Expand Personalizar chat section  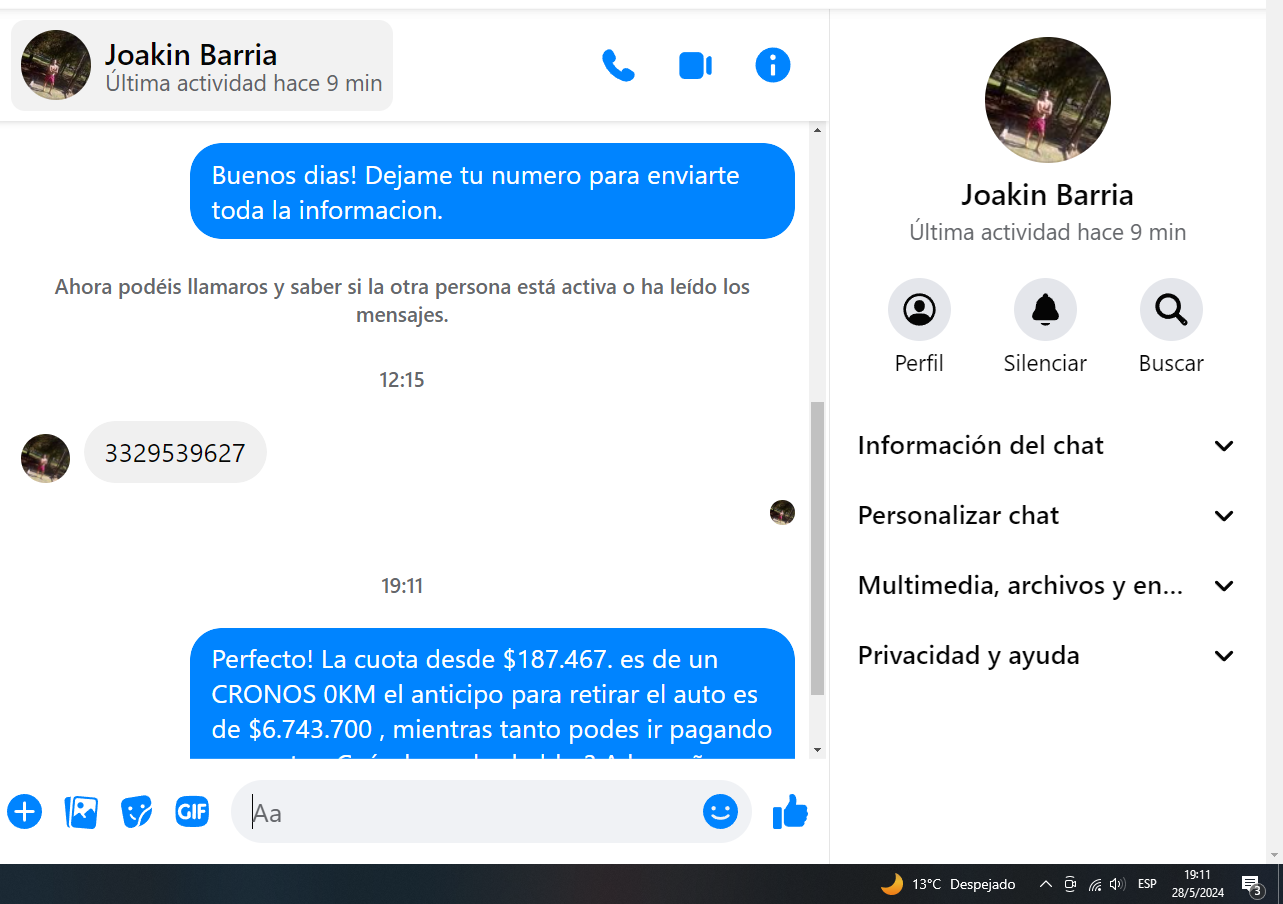point(1046,516)
